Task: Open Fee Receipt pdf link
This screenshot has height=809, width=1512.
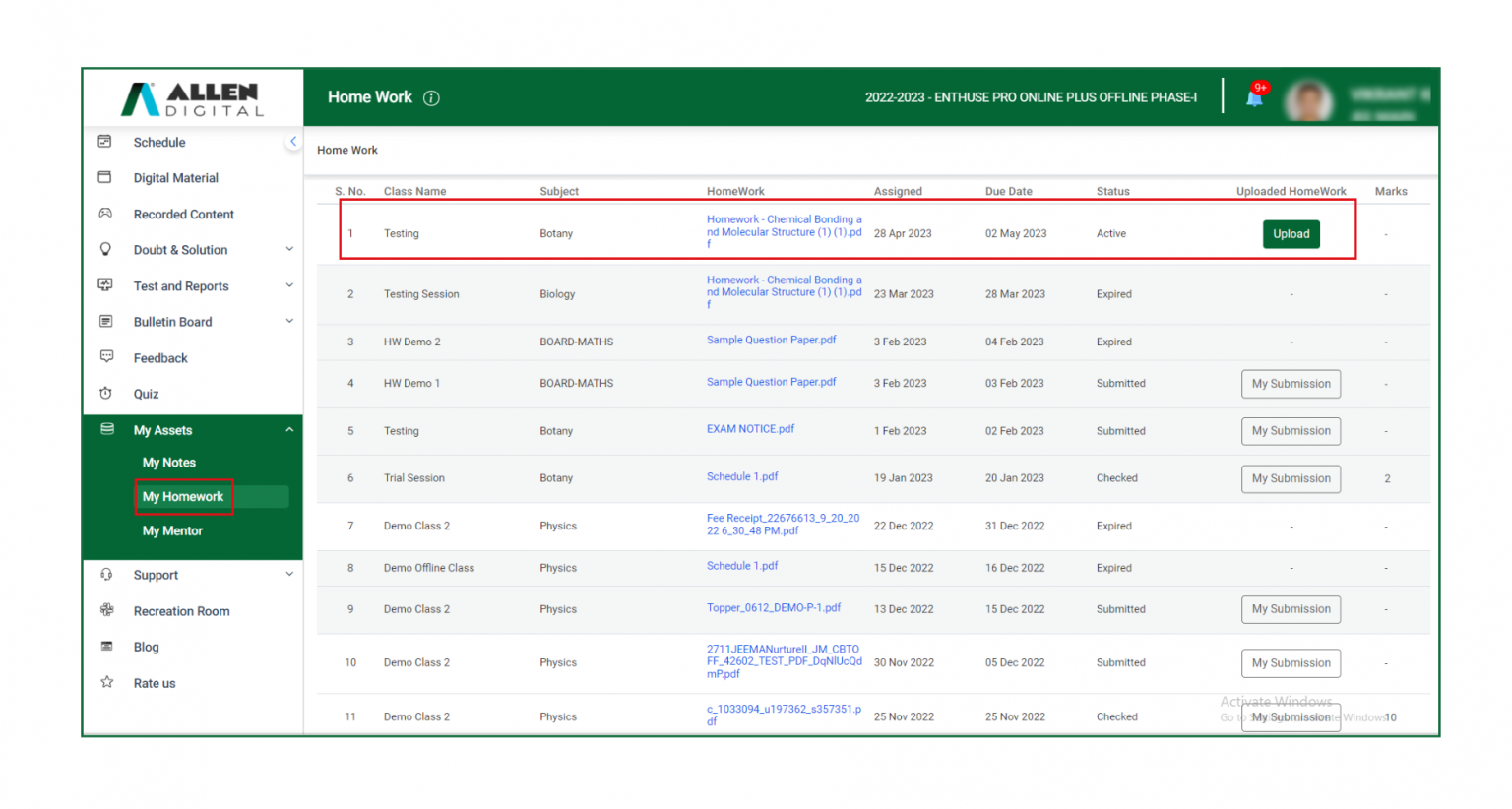Action: click(x=784, y=524)
